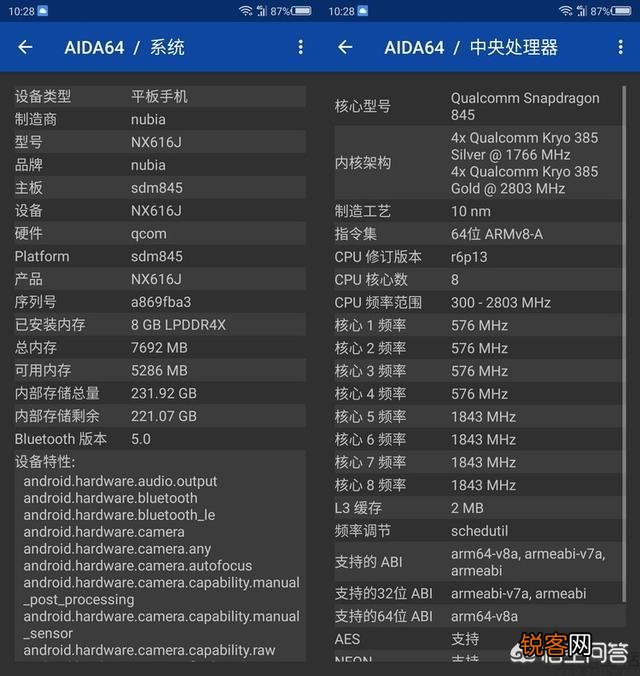
Task: Tap signal strength icon in left status bar
Action: pyautogui.click(x=262, y=11)
